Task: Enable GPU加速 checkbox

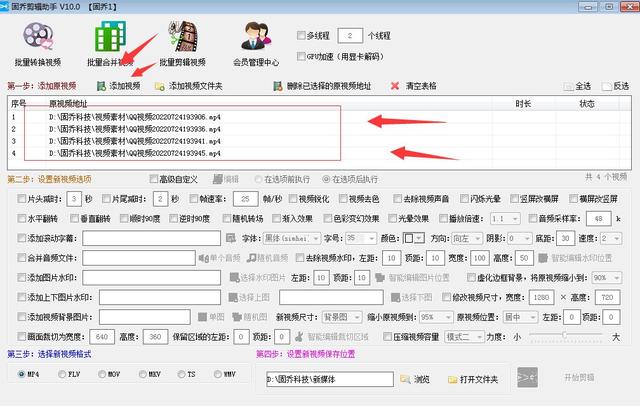Action: (301, 56)
